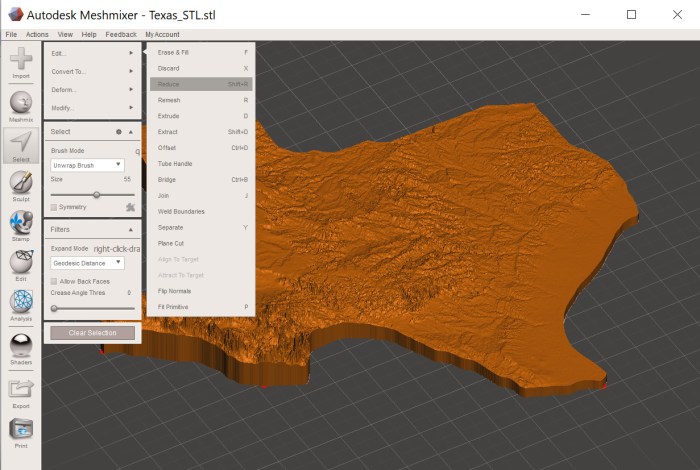Choose Join command
The height and width of the screenshot is (470, 700).
click(201, 195)
